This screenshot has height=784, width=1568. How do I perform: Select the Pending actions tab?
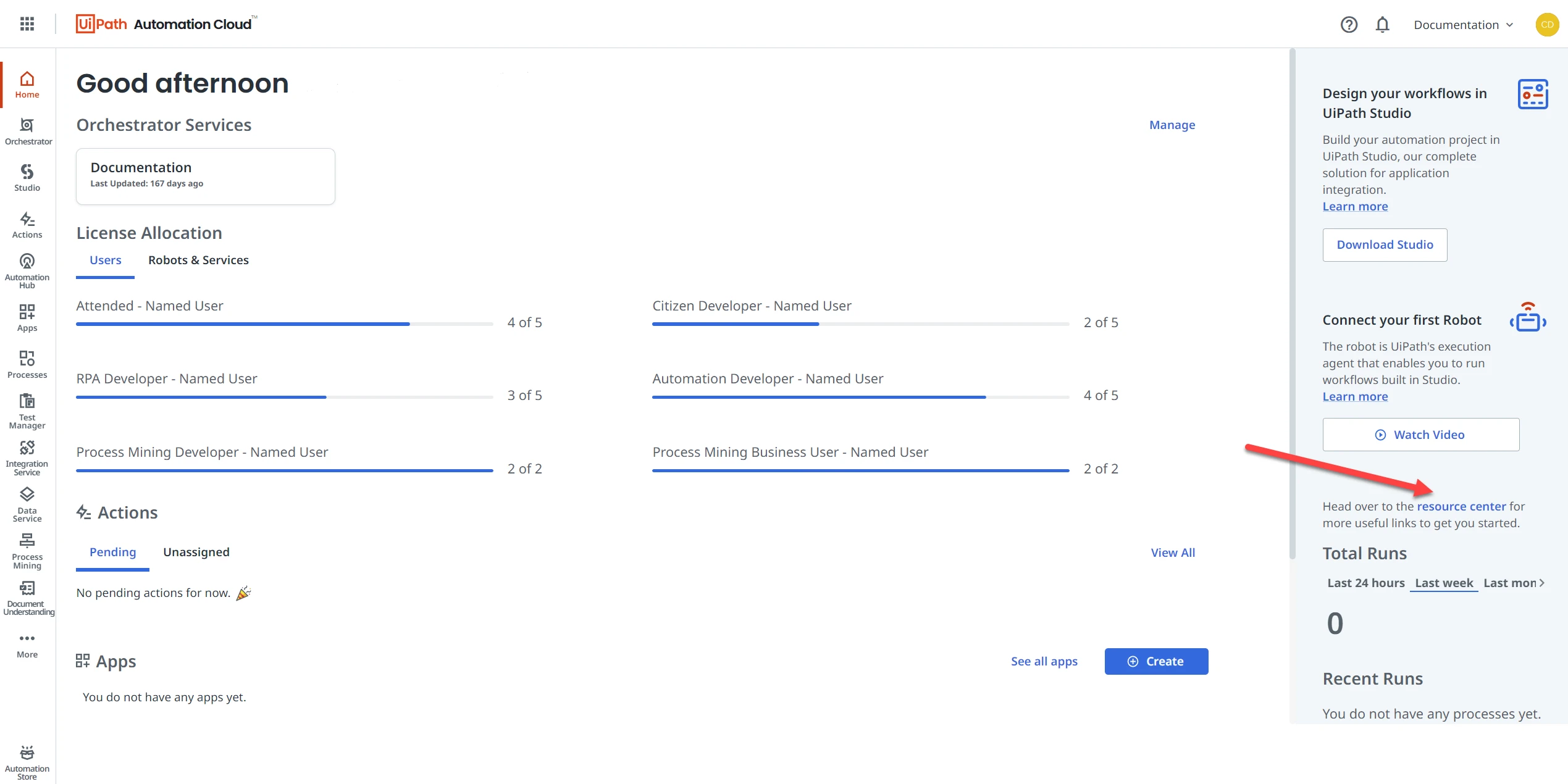112,553
